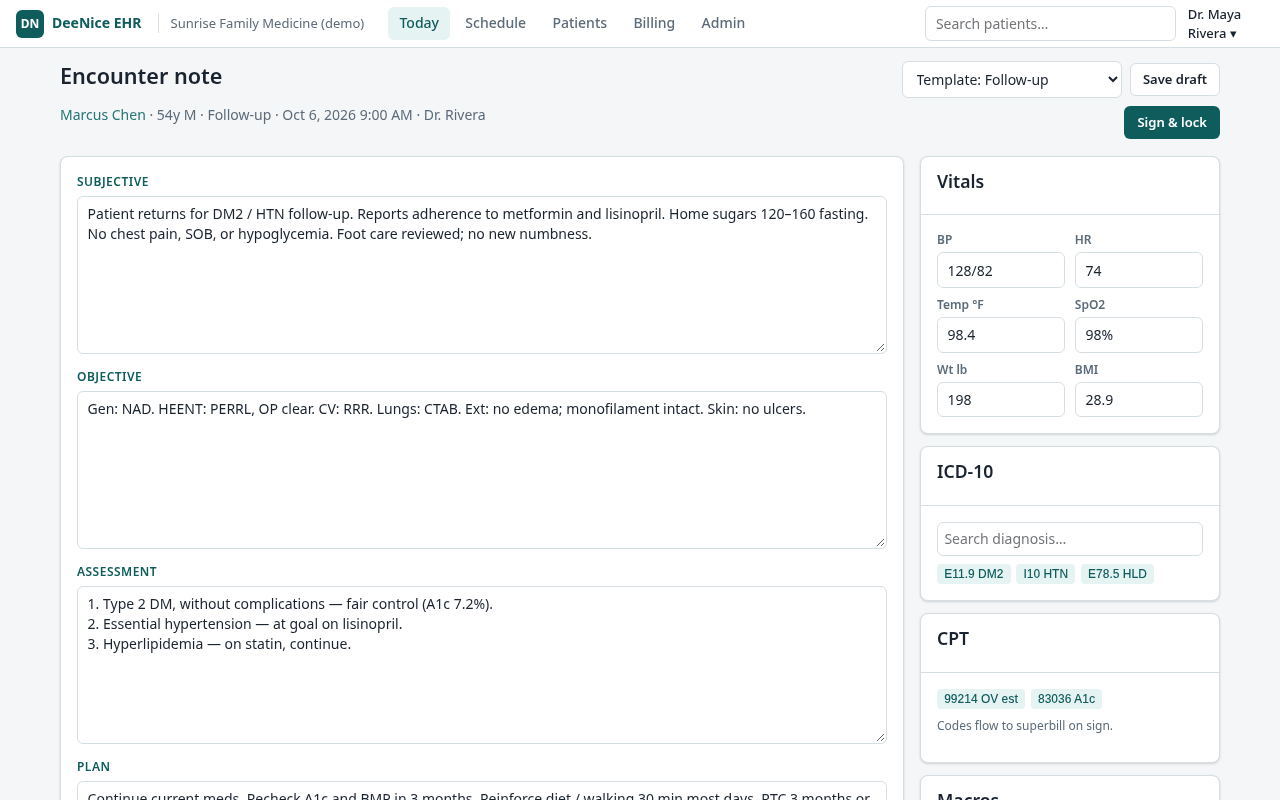Open the DeeNice EHR home link

[x=79, y=23]
